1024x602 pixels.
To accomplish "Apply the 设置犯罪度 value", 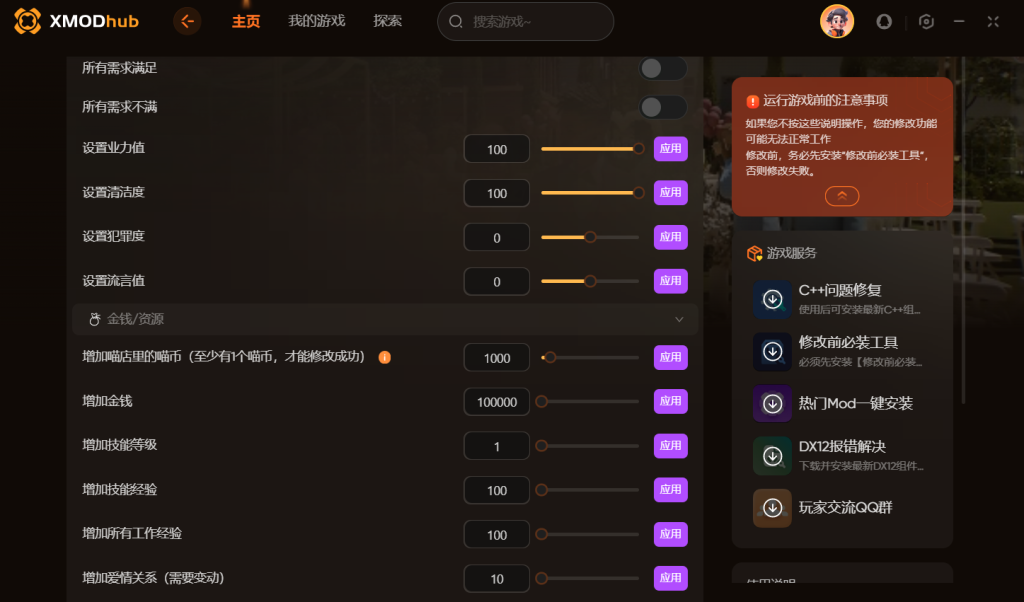I will click(x=671, y=236).
